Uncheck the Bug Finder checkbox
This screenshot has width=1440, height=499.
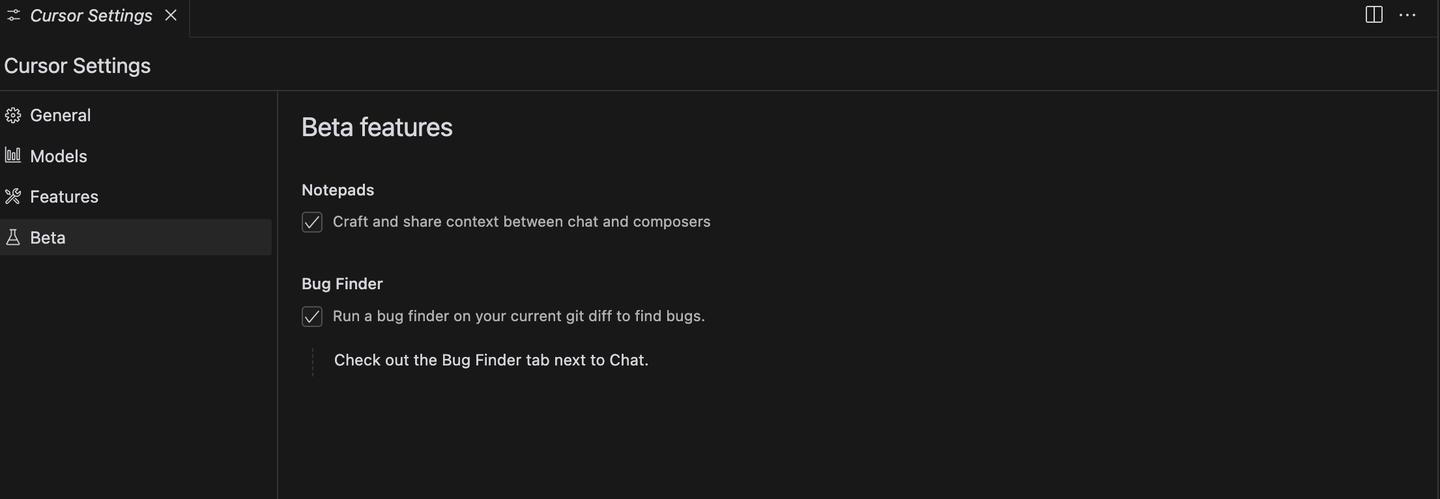(x=312, y=316)
